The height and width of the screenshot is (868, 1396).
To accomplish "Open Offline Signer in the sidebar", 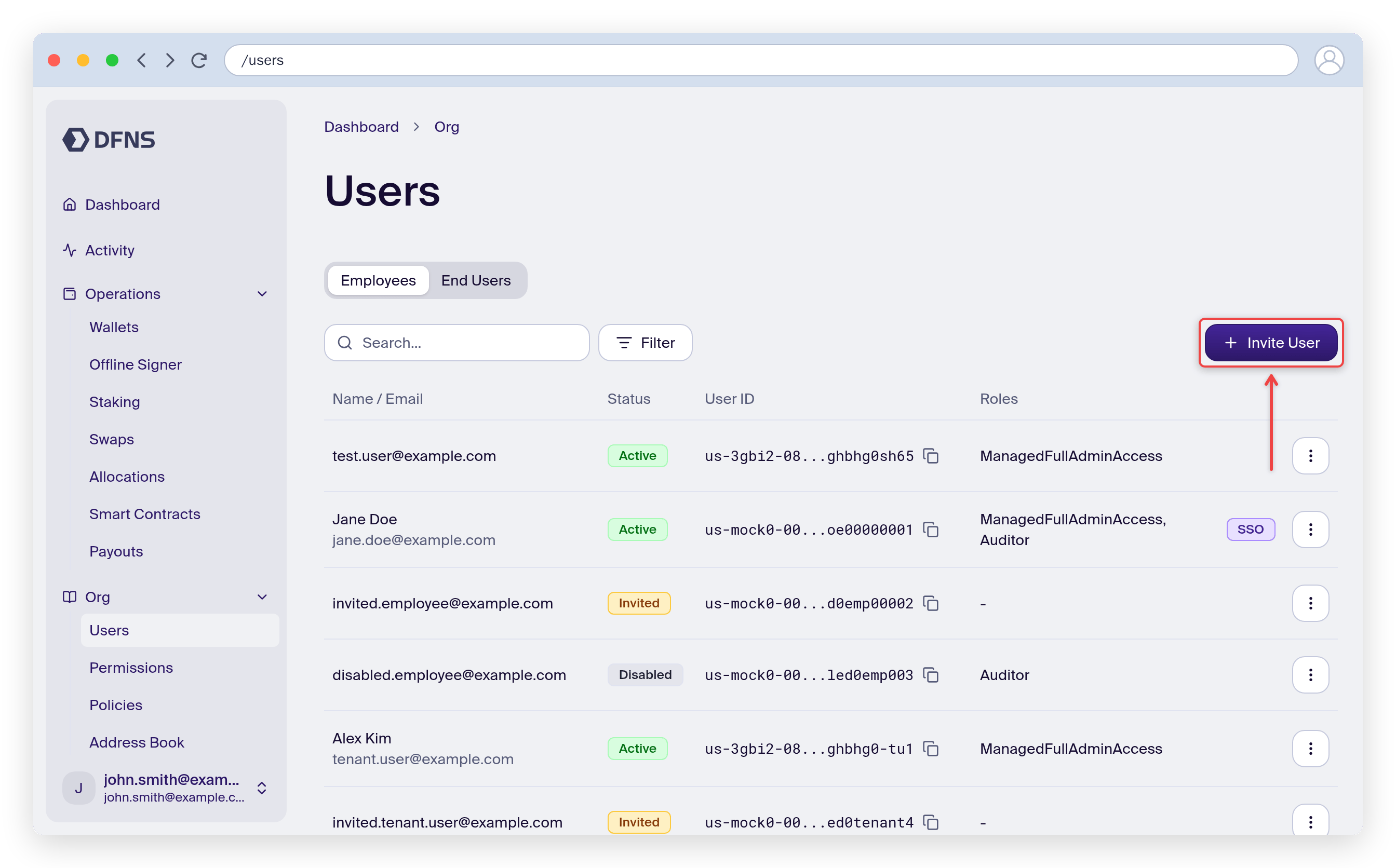I will point(135,364).
